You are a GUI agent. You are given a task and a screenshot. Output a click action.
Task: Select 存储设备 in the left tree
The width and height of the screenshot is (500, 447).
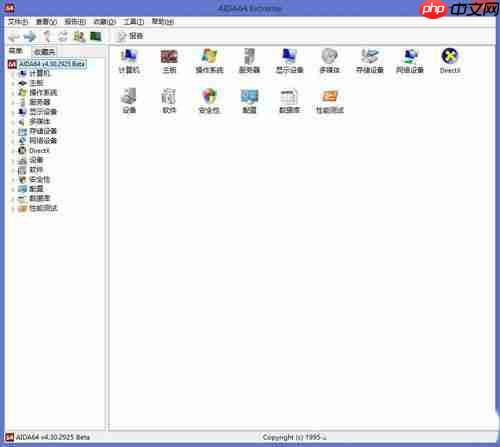43,131
